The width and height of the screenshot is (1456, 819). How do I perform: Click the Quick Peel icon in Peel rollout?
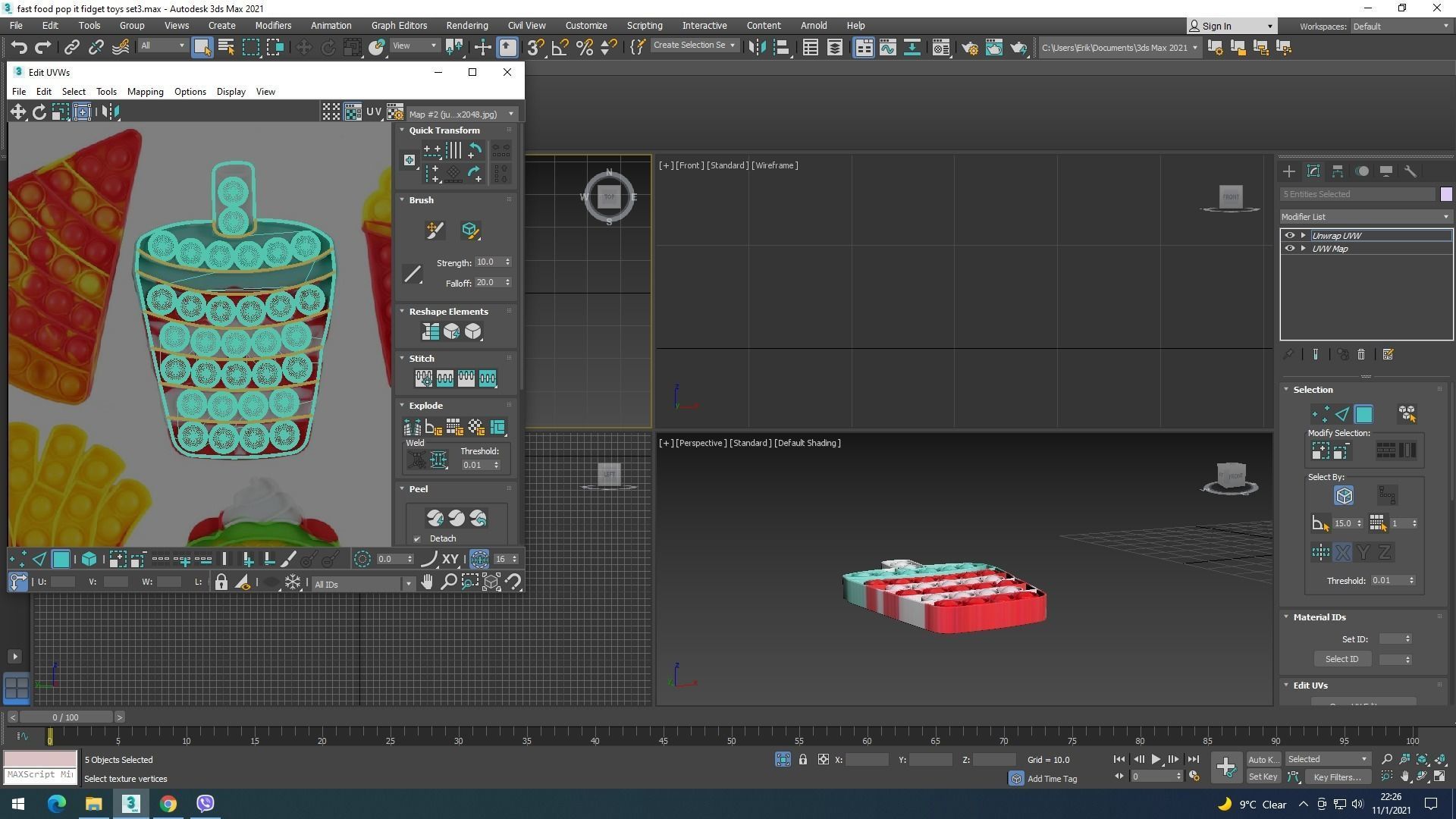(x=435, y=519)
